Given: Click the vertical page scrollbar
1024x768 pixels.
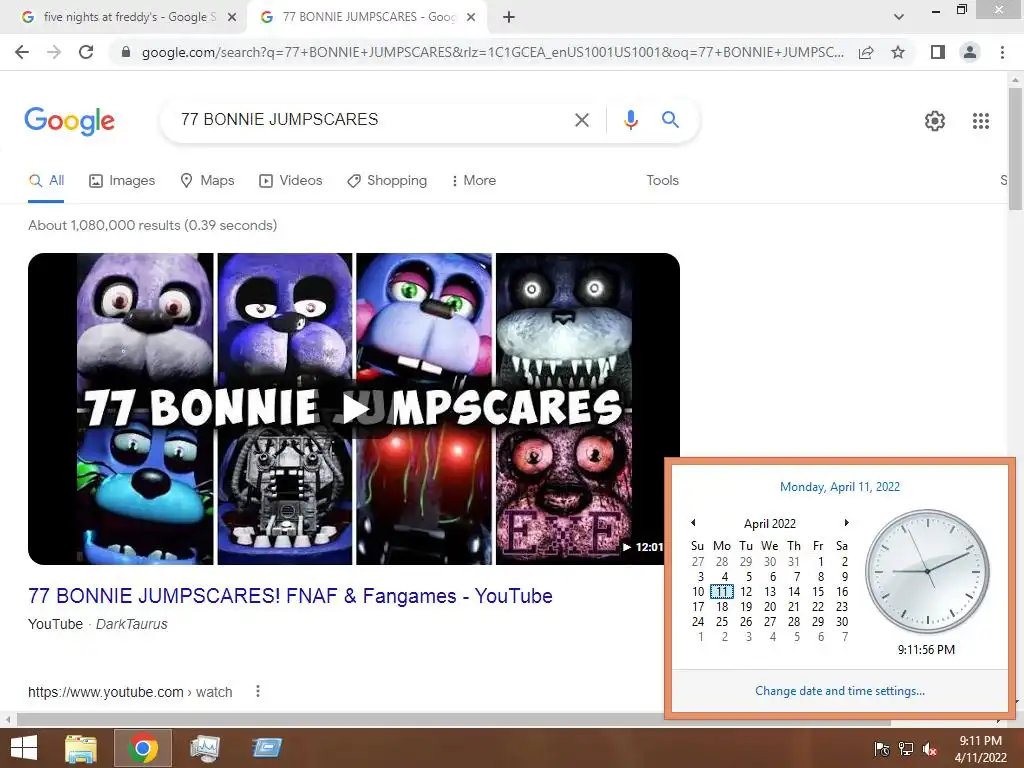Looking at the screenshot, I should tap(1015, 150).
